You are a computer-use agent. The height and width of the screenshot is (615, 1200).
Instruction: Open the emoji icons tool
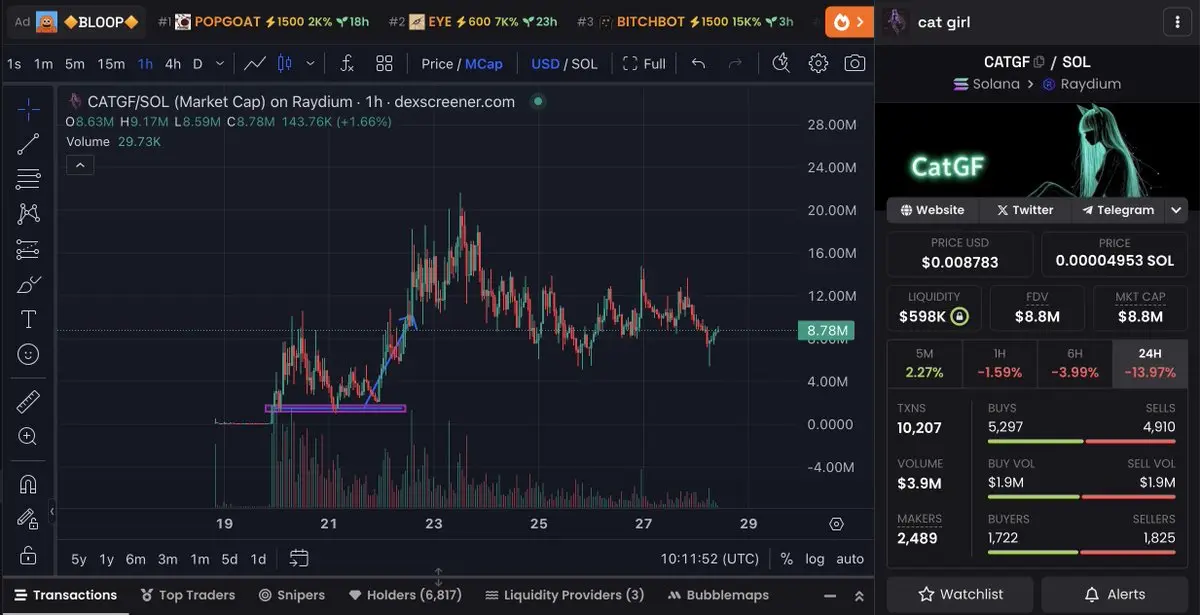[28, 354]
